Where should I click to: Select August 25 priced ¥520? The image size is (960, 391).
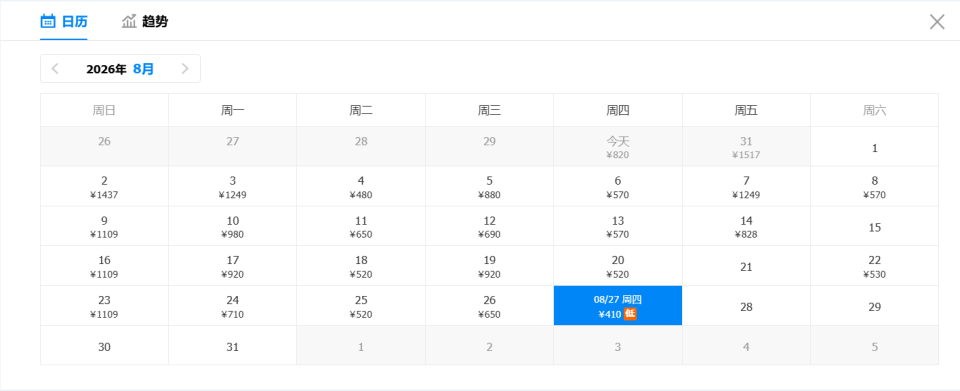pos(361,305)
